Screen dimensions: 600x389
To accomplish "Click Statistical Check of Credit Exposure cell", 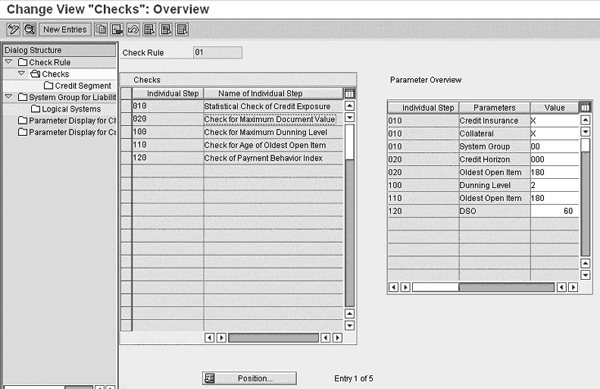I will [x=273, y=106].
